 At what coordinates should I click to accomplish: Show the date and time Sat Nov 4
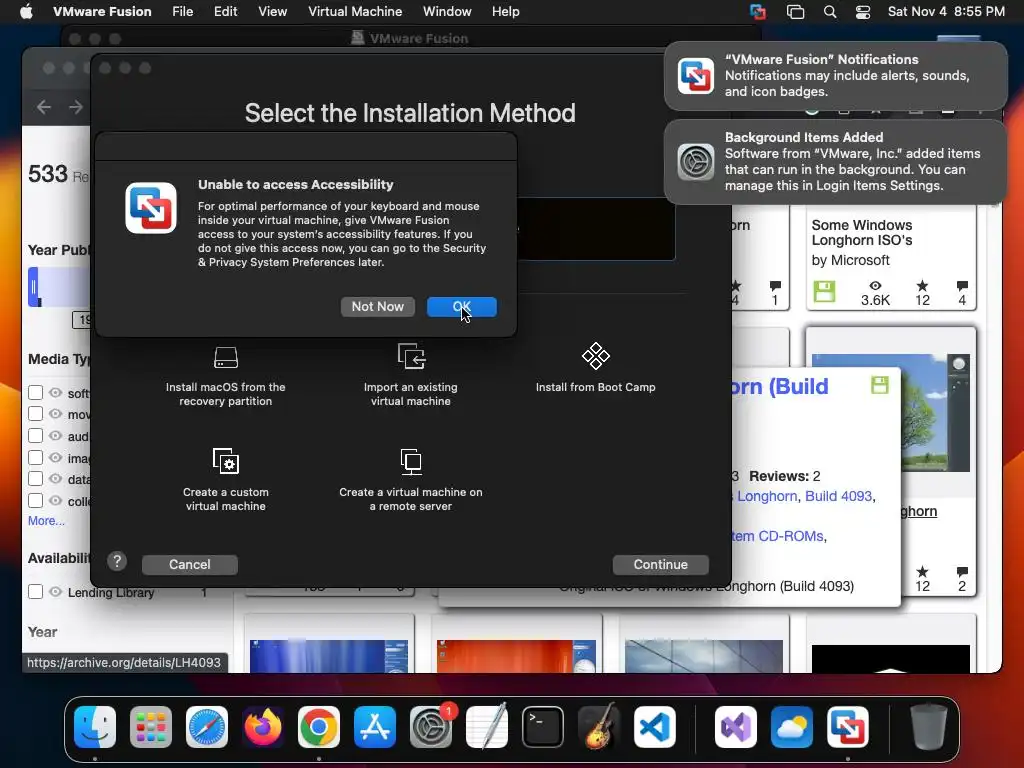pyautogui.click(x=946, y=12)
